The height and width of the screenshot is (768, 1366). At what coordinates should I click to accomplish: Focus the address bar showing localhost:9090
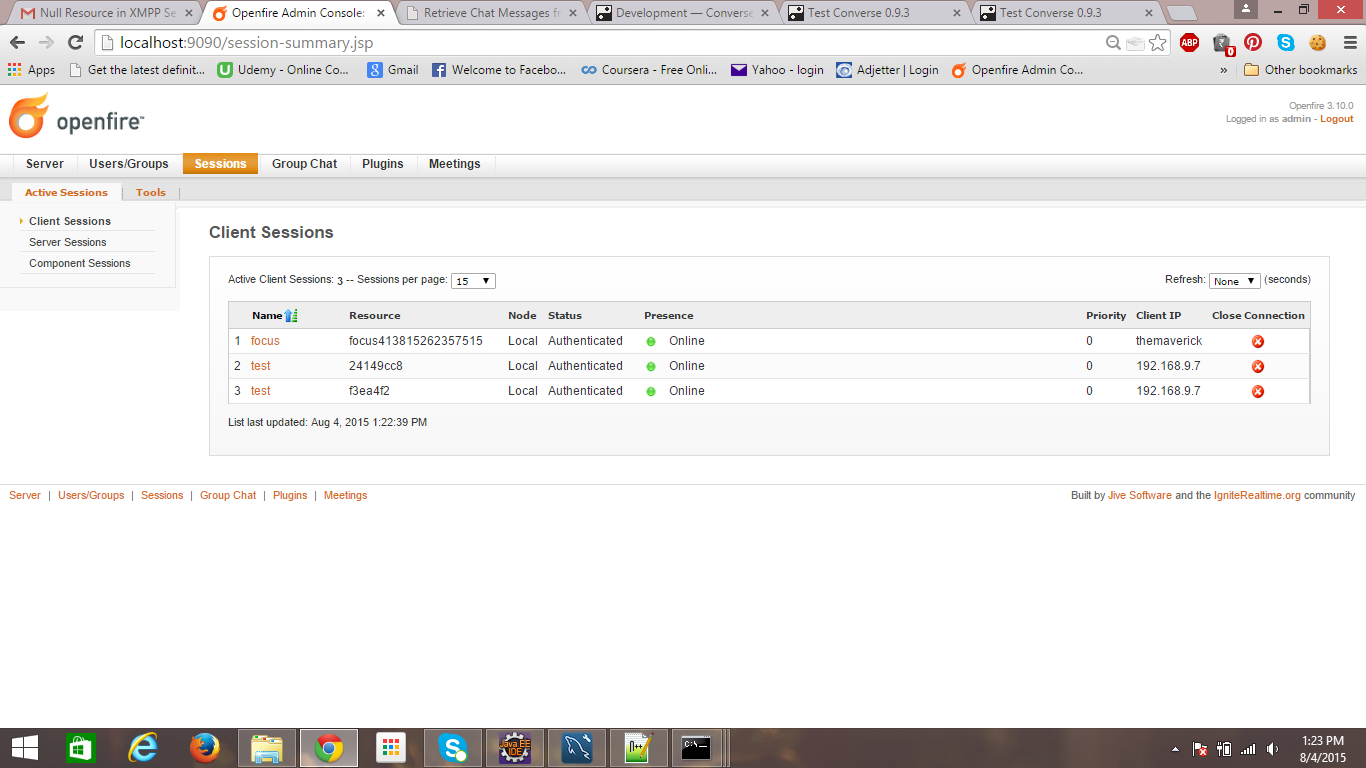[x=600, y=43]
